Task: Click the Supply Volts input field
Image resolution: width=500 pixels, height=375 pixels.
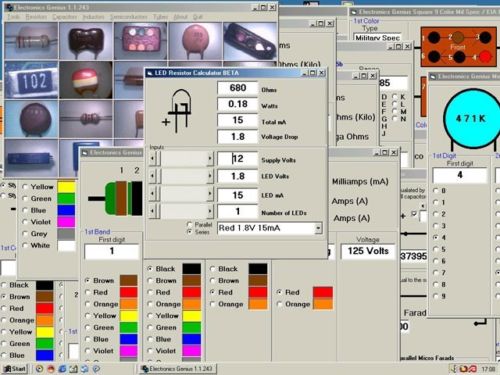Action: 238,159
